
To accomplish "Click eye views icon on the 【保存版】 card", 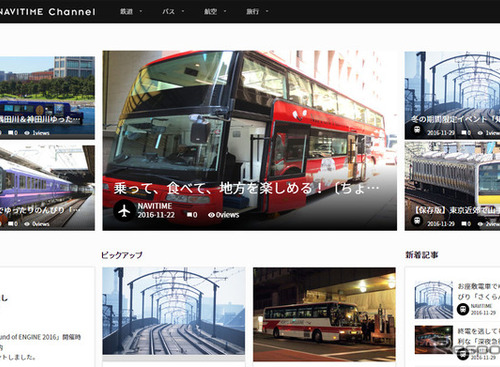I will click(x=480, y=224).
